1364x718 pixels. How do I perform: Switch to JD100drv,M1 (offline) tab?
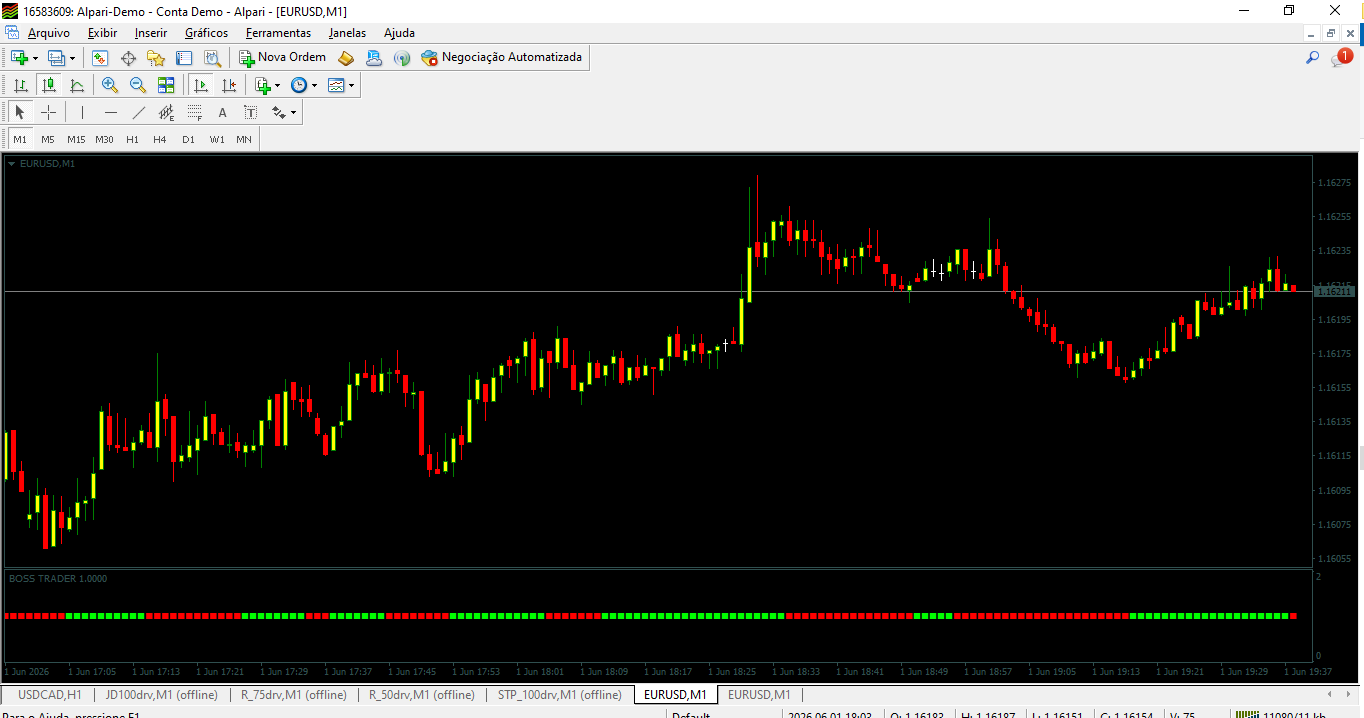[x=161, y=694]
